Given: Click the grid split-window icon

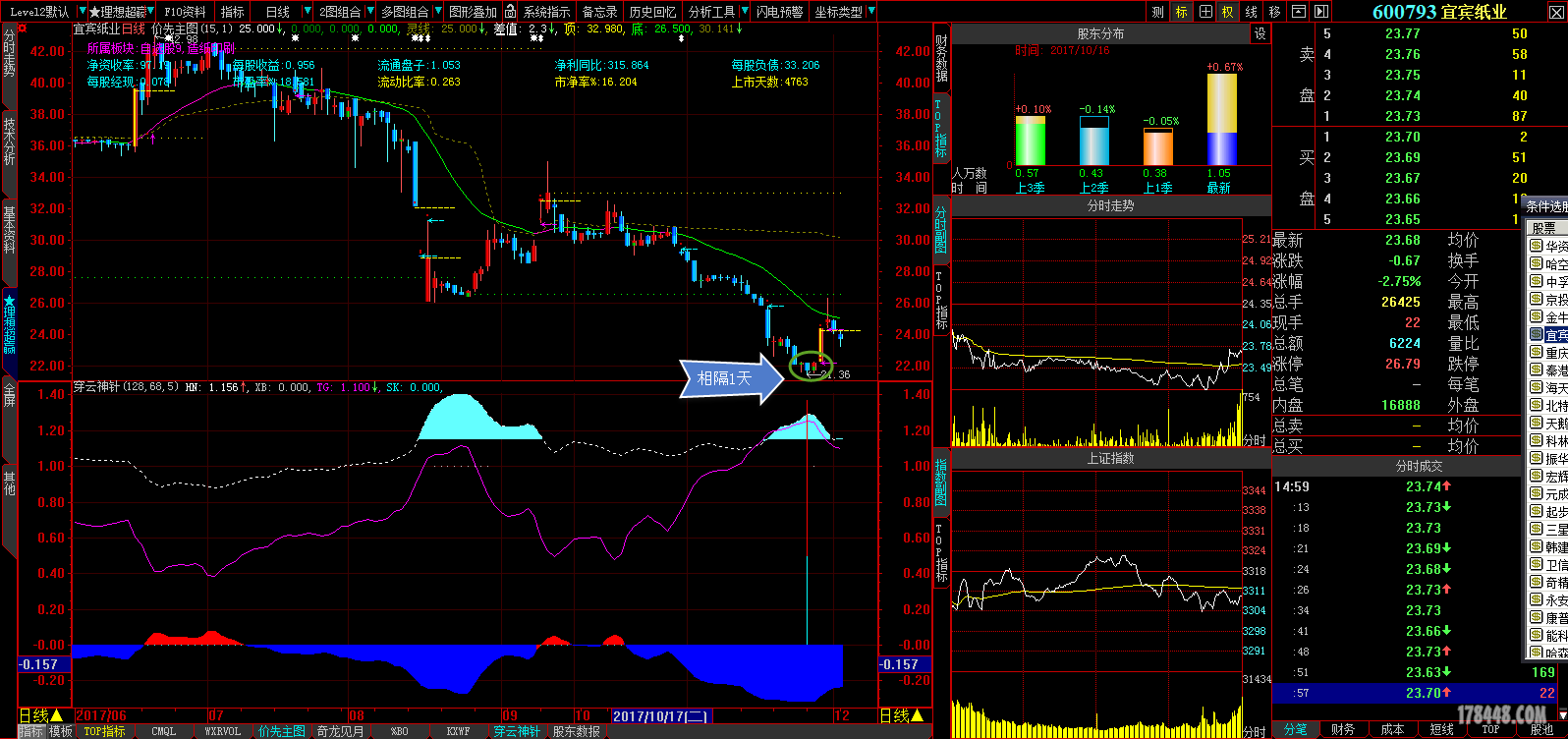Looking at the screenshot, I should tap(1205, 12).
